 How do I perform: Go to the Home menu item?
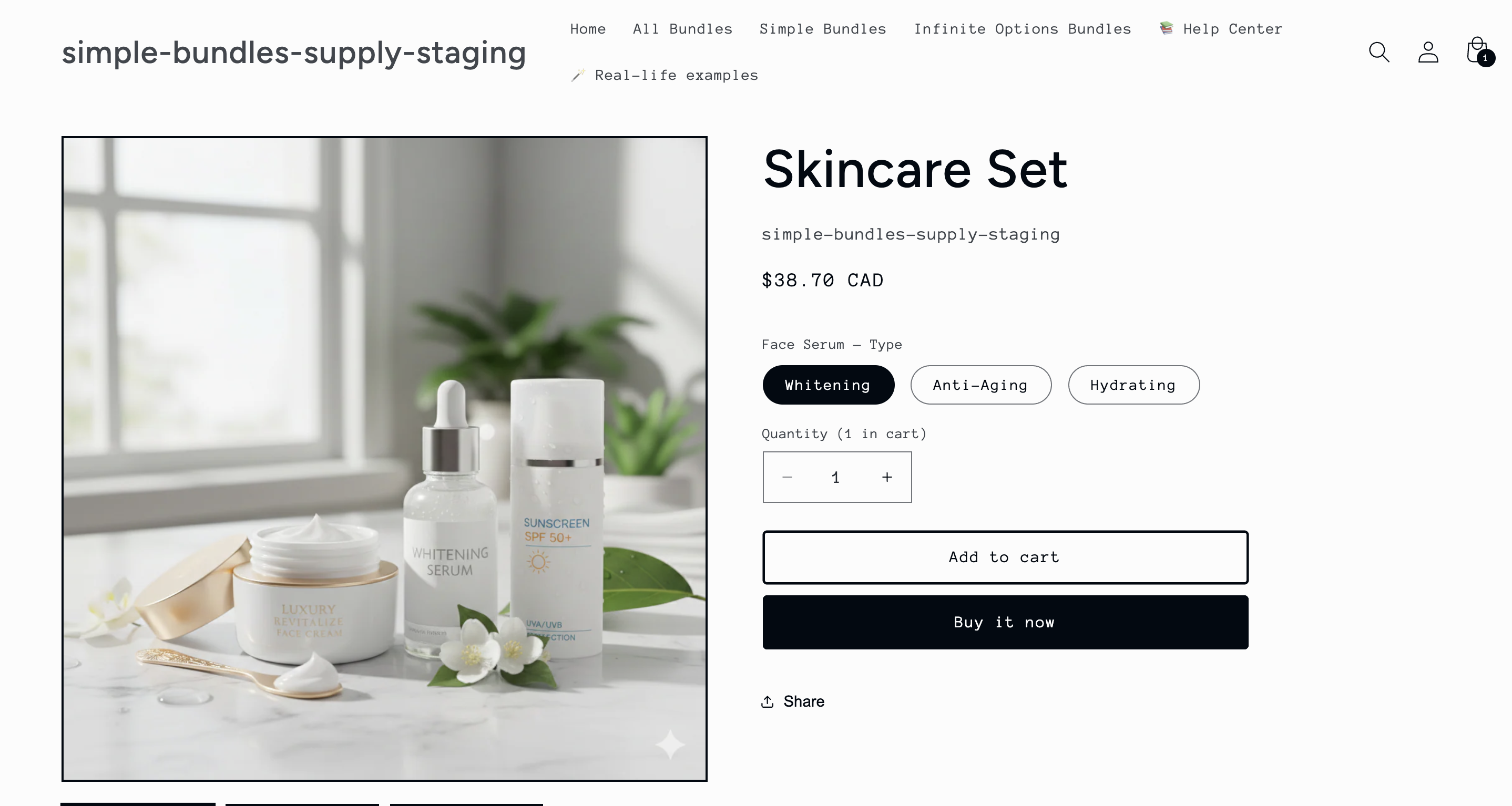588,29
